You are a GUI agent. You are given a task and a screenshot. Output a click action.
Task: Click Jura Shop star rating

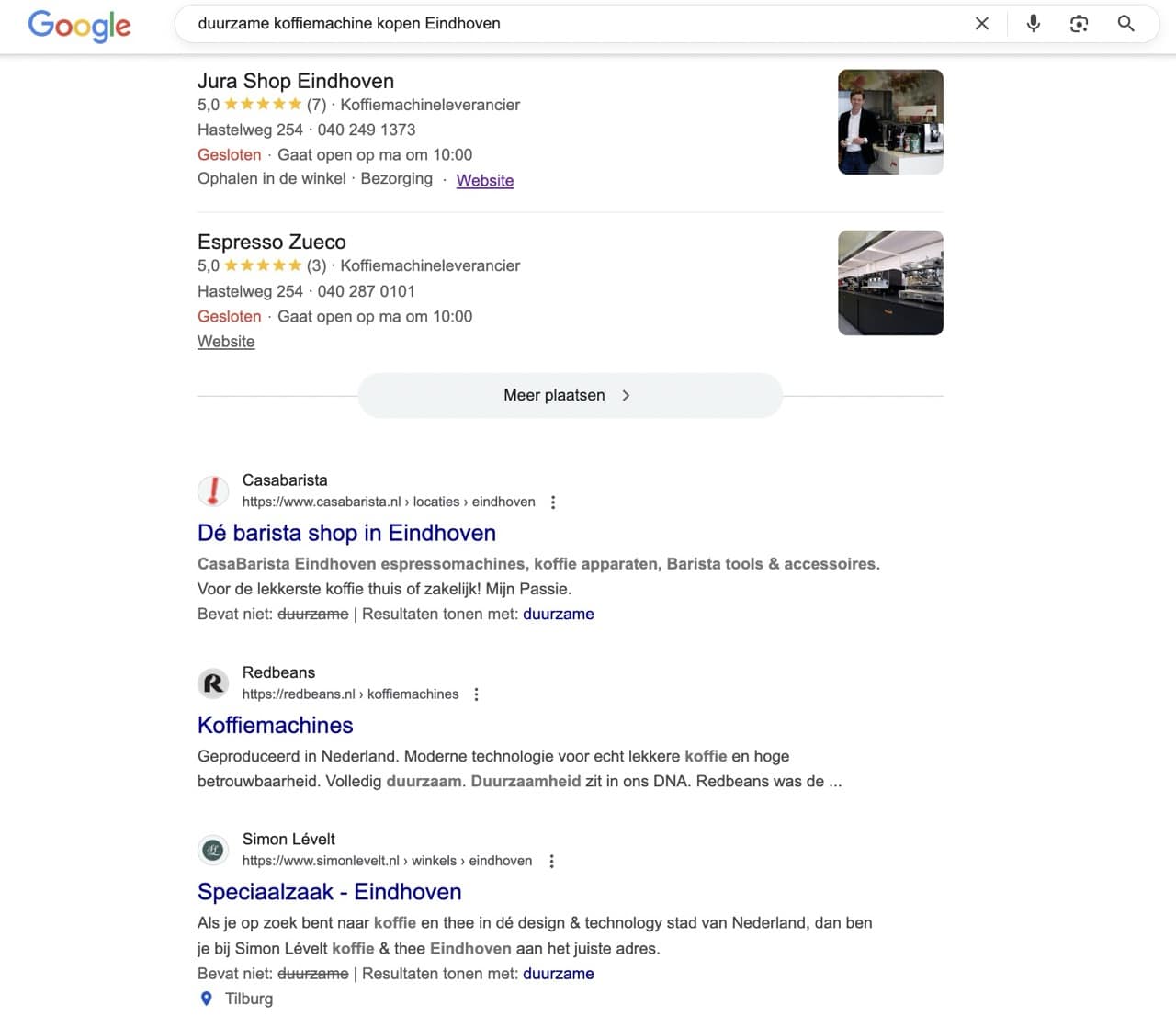263,105
